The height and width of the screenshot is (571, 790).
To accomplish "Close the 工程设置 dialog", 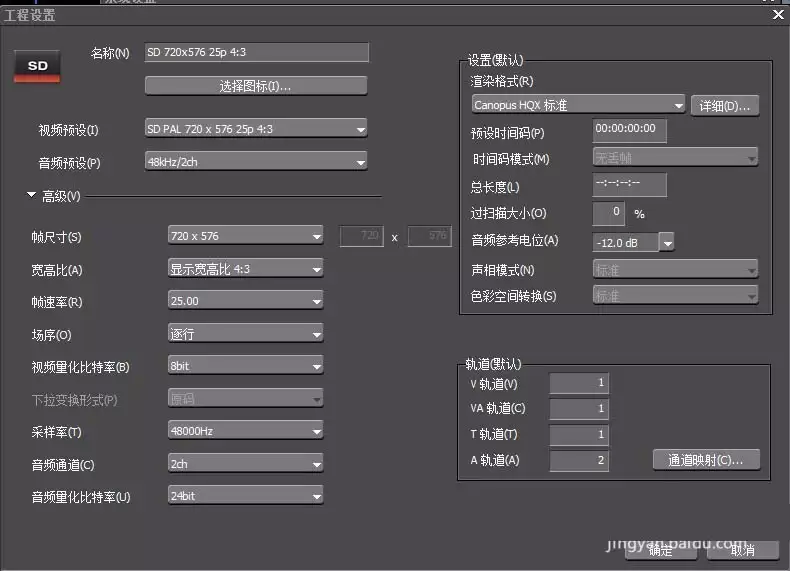I will (778, 15).
